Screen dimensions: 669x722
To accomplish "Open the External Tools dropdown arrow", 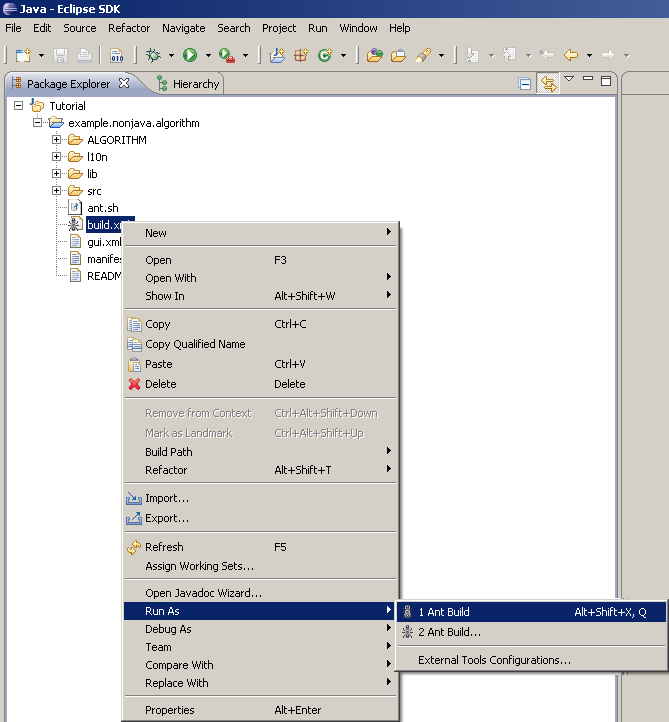I will pos(245,56).
